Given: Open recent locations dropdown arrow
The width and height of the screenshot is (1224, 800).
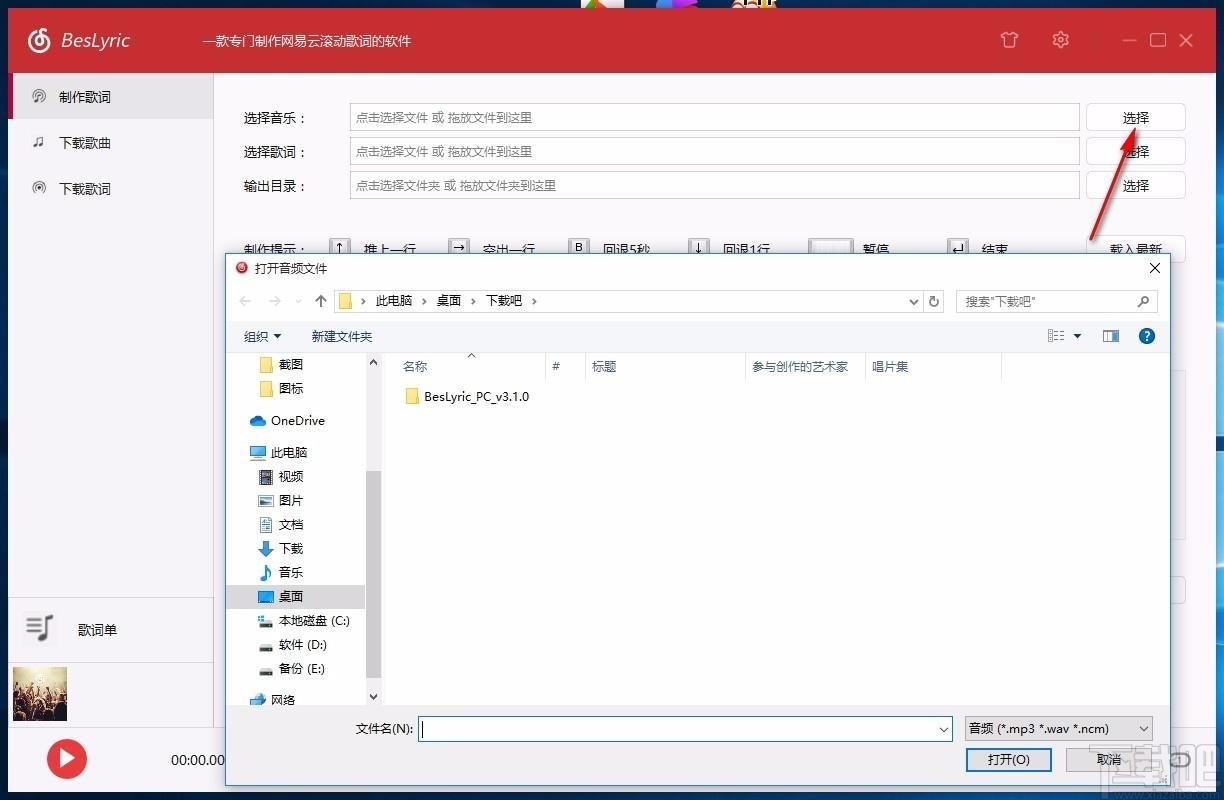Looking at the screenshot, I should click(298, 301).
